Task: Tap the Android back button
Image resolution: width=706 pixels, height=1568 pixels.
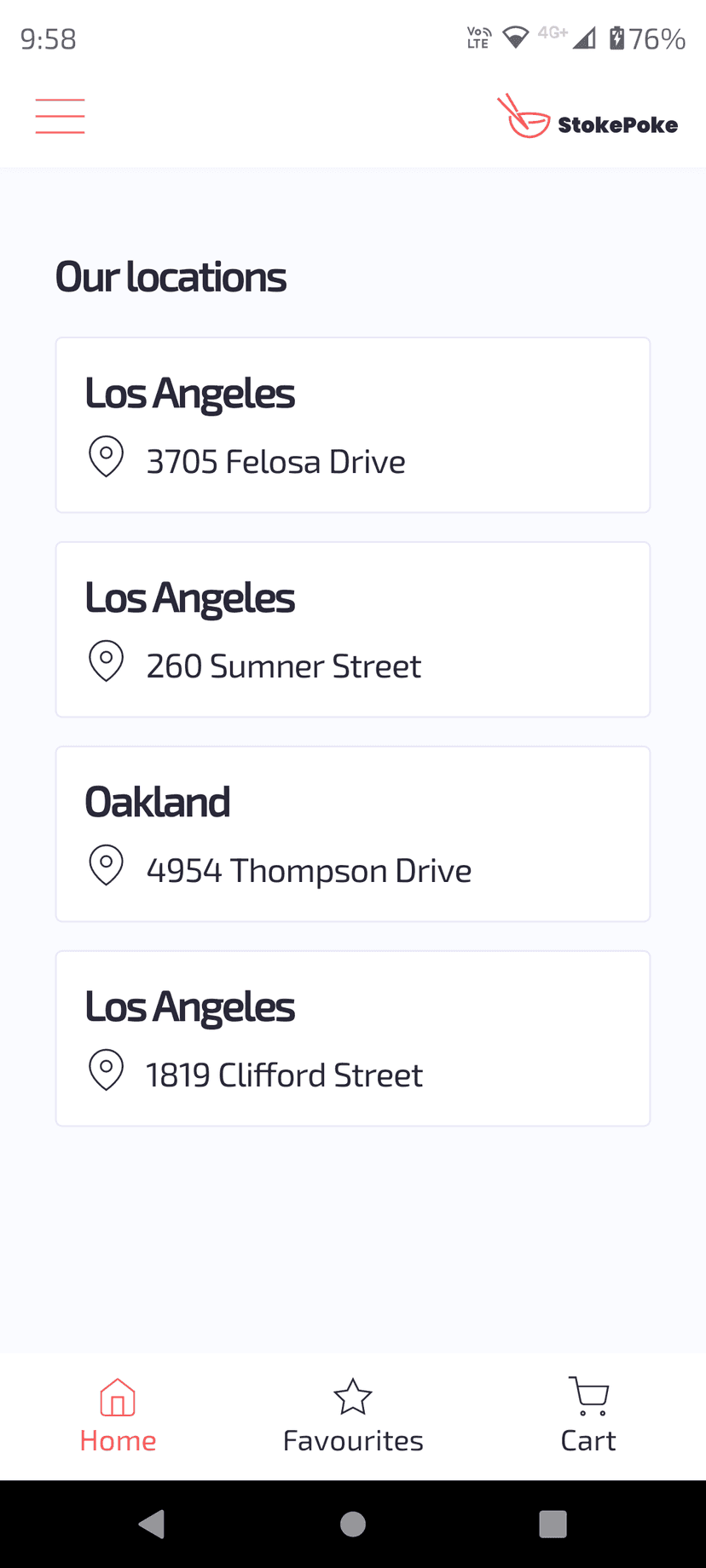Action: pyautogui.click(x=152, y=1524)
